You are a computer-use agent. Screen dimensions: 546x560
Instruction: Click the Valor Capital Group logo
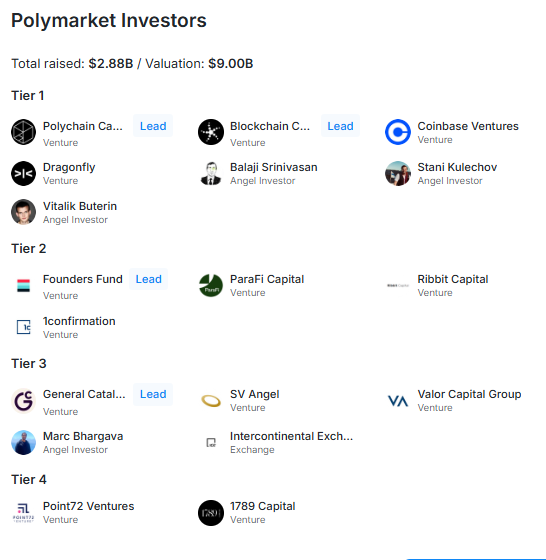point(398,401)
